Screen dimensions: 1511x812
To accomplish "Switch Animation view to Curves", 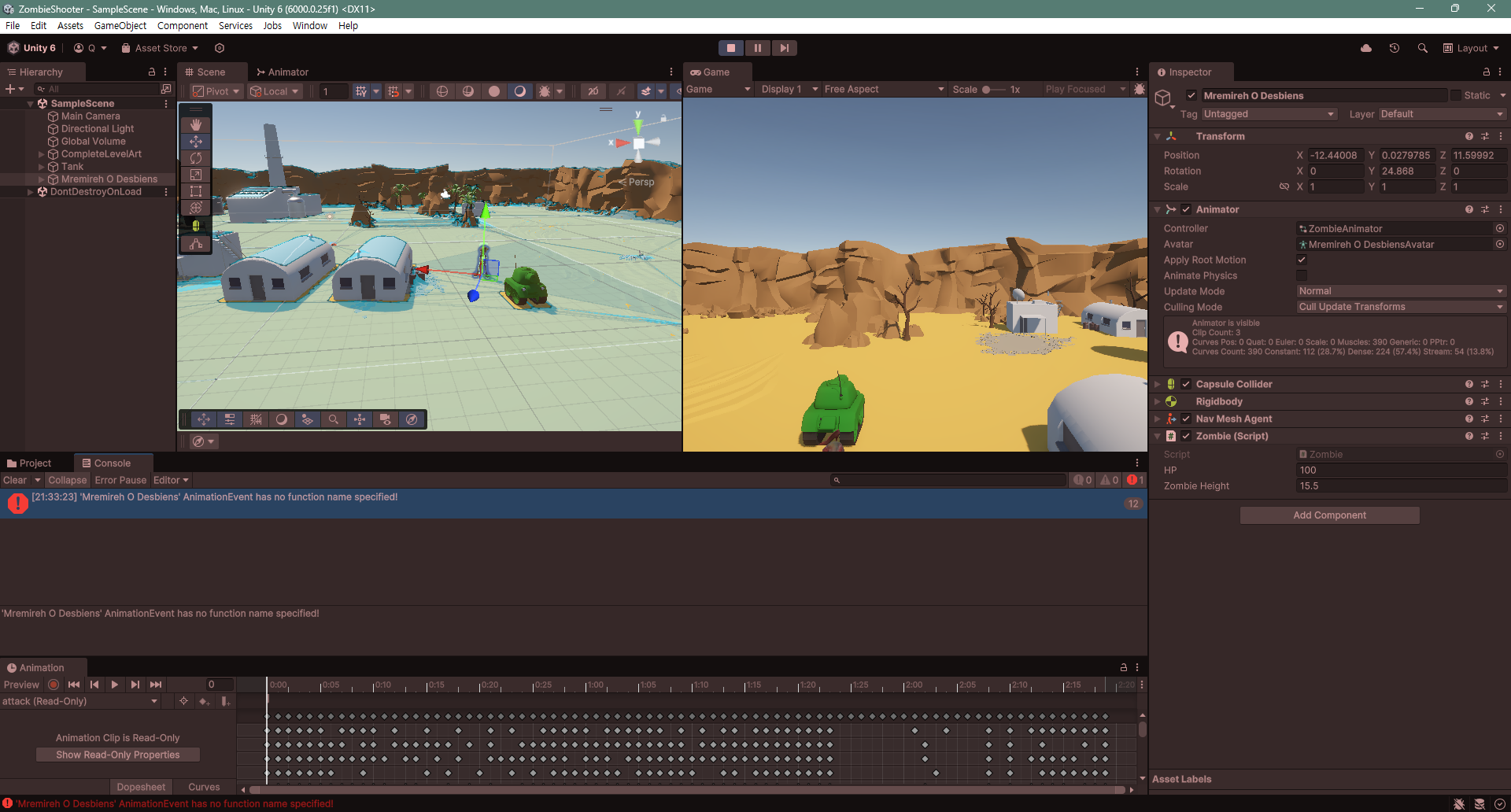I will 204,787.
